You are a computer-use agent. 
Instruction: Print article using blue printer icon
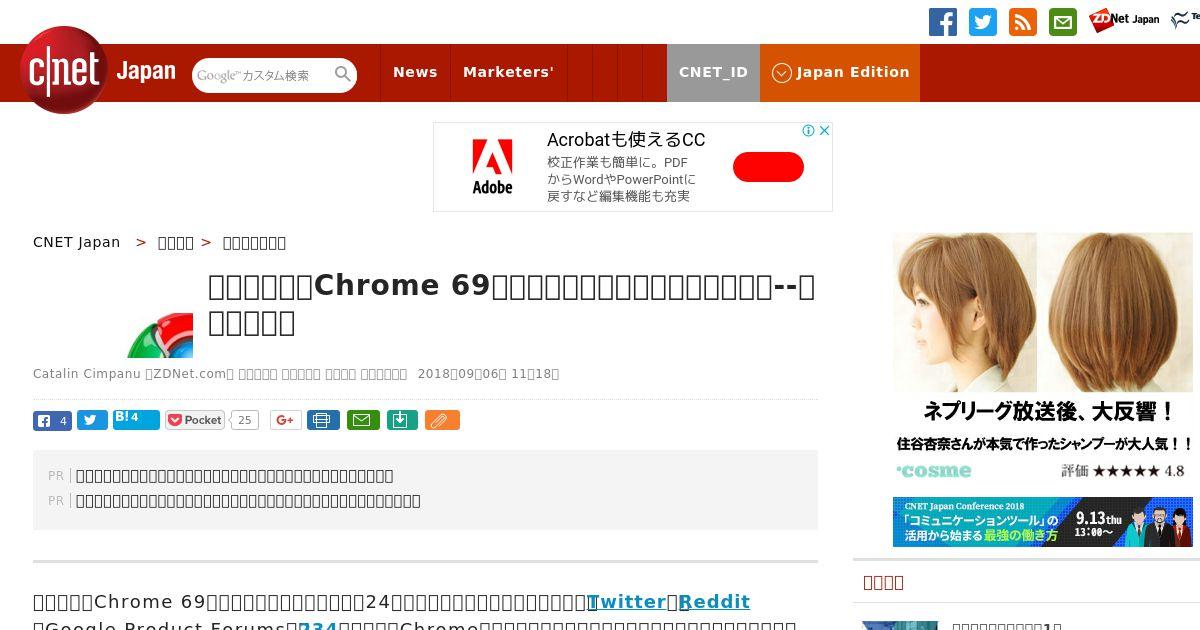coord(323,421)
